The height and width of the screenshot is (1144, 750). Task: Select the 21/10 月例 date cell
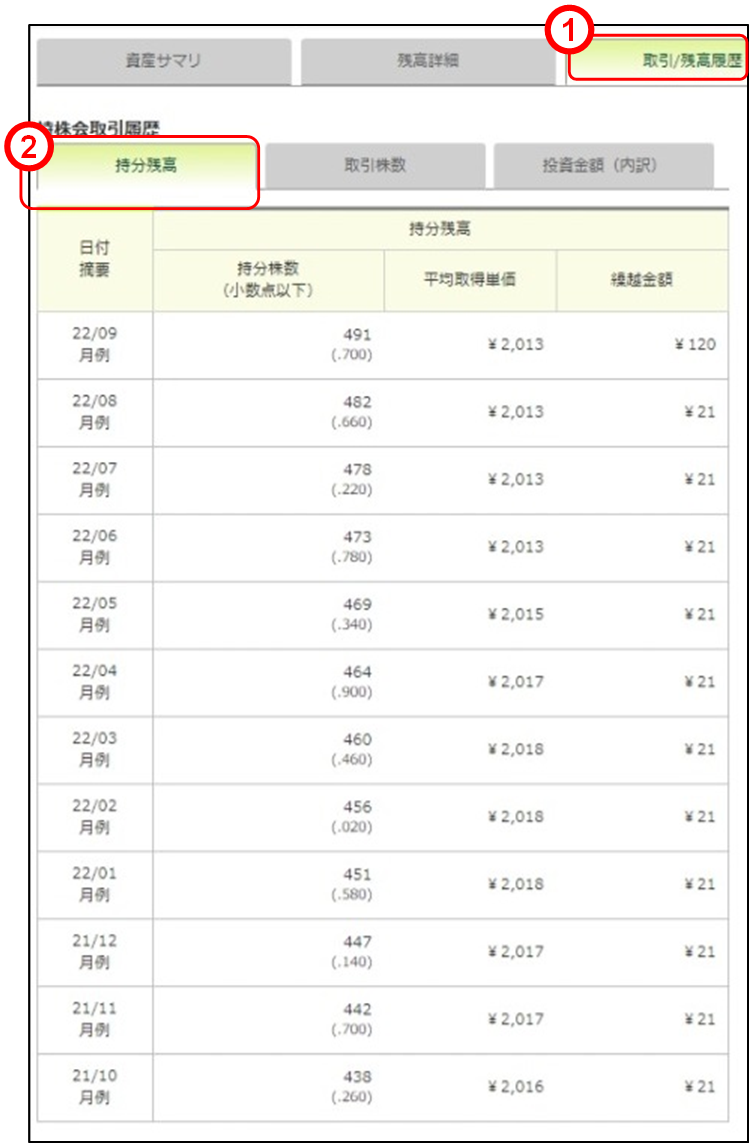[x=95, y=1087]
